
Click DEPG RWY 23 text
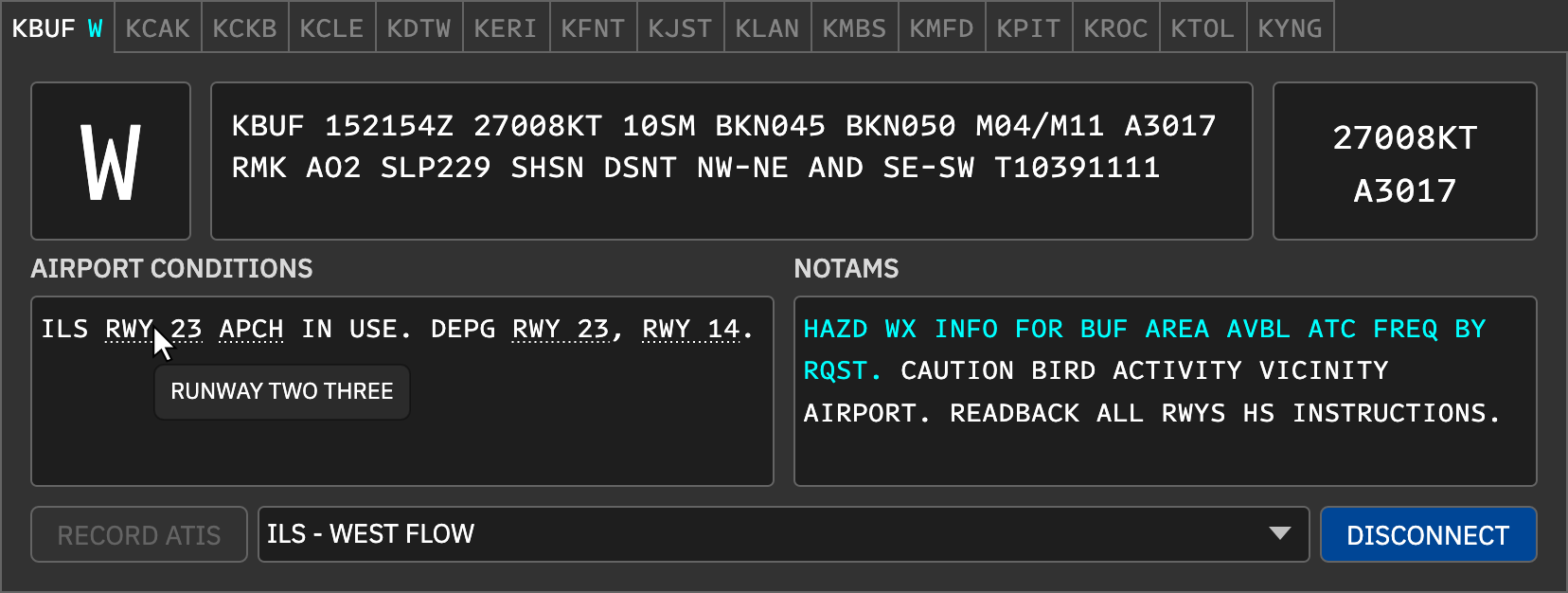click(x=520, y=329)
